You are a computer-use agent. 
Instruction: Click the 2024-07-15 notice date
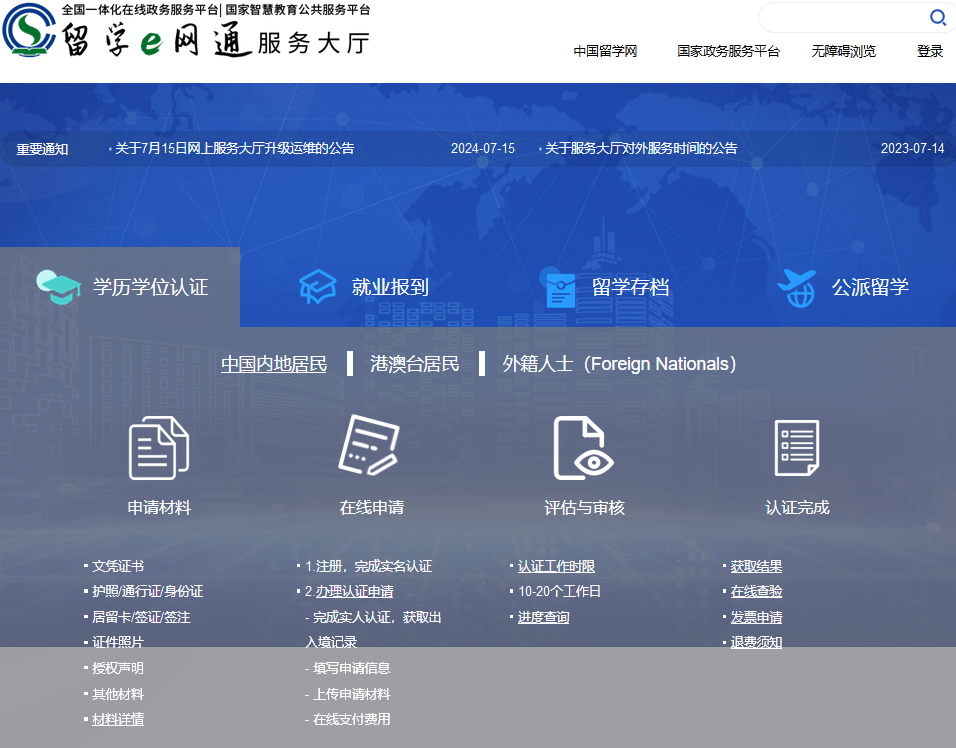pos(483,148)
